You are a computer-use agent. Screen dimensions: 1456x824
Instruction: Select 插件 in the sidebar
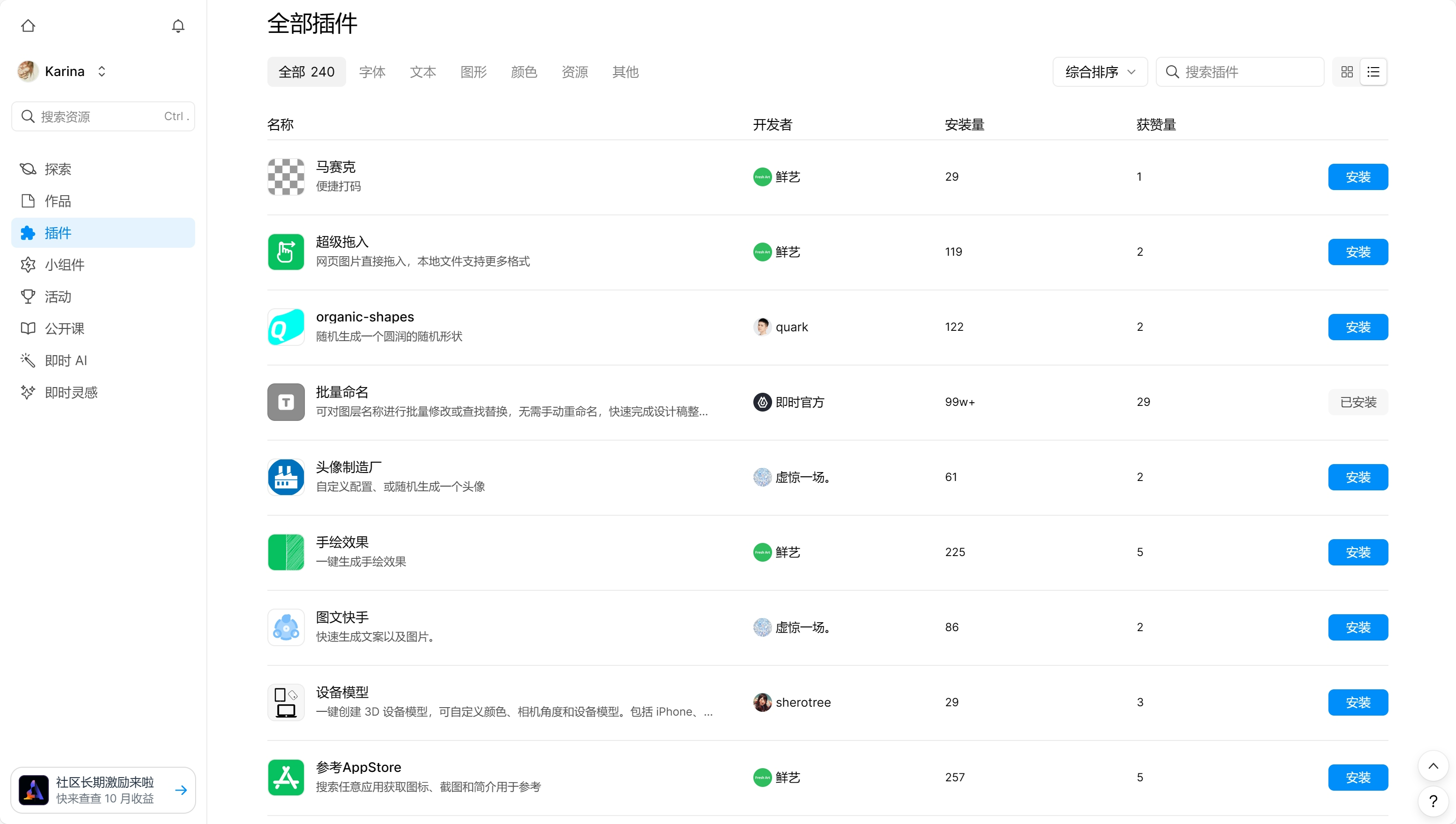[103, 233]
